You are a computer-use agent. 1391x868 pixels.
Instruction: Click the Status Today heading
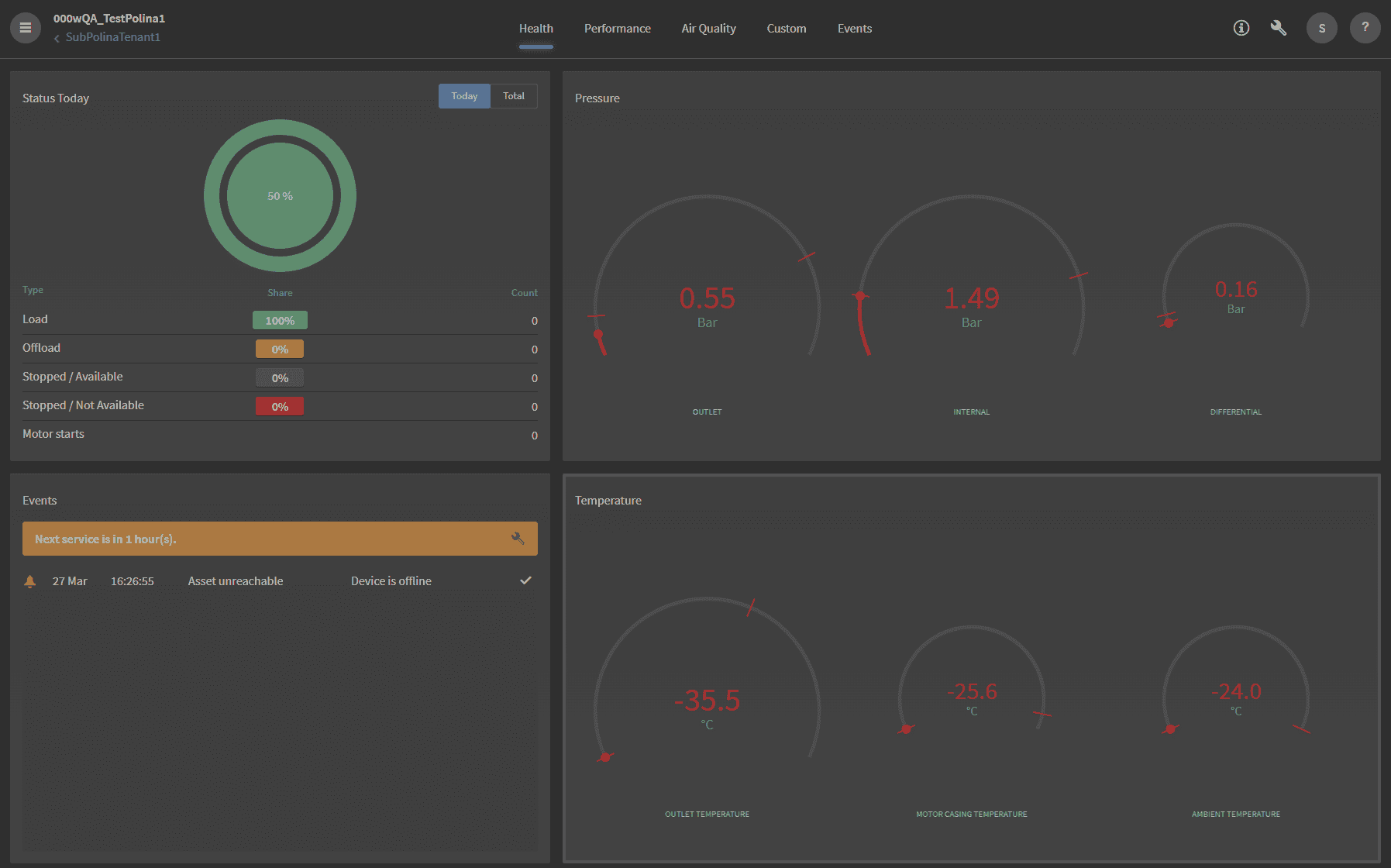pos(56,98)
